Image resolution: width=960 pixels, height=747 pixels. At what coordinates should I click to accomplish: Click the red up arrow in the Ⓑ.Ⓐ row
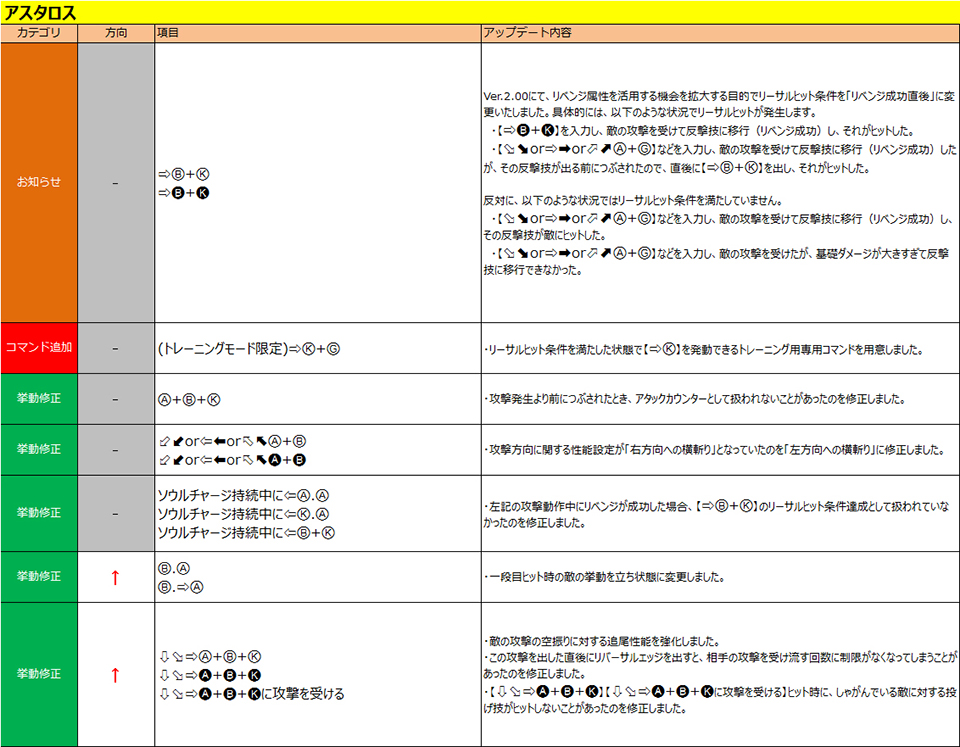click(115, 577)
